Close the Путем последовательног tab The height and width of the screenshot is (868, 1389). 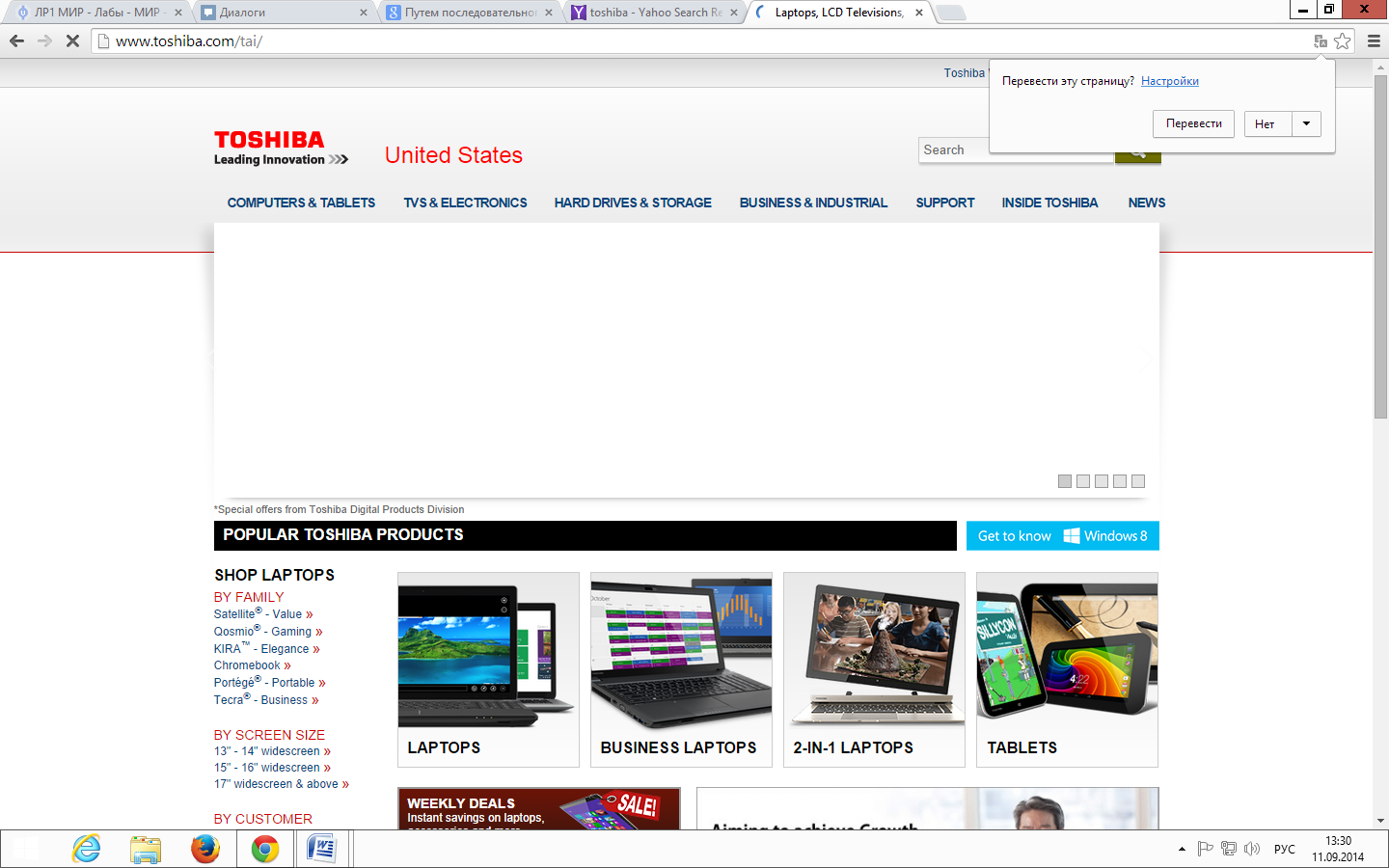pos(549,13)
